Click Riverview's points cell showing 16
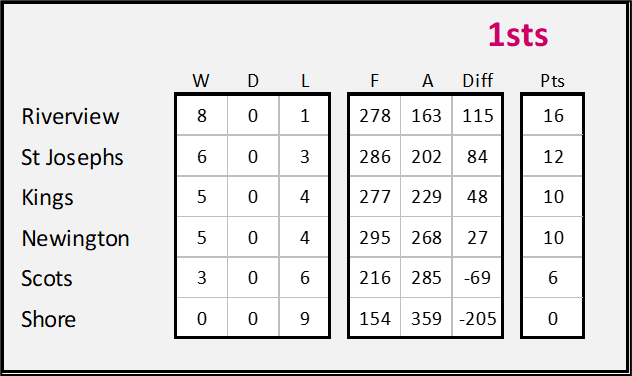The width and height of the screenshot is (632, 376). [553, 116]
